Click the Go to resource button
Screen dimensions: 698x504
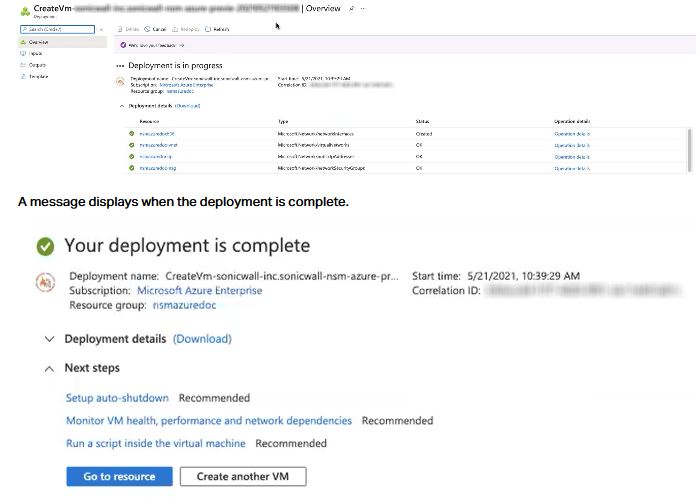pos(119,477)
